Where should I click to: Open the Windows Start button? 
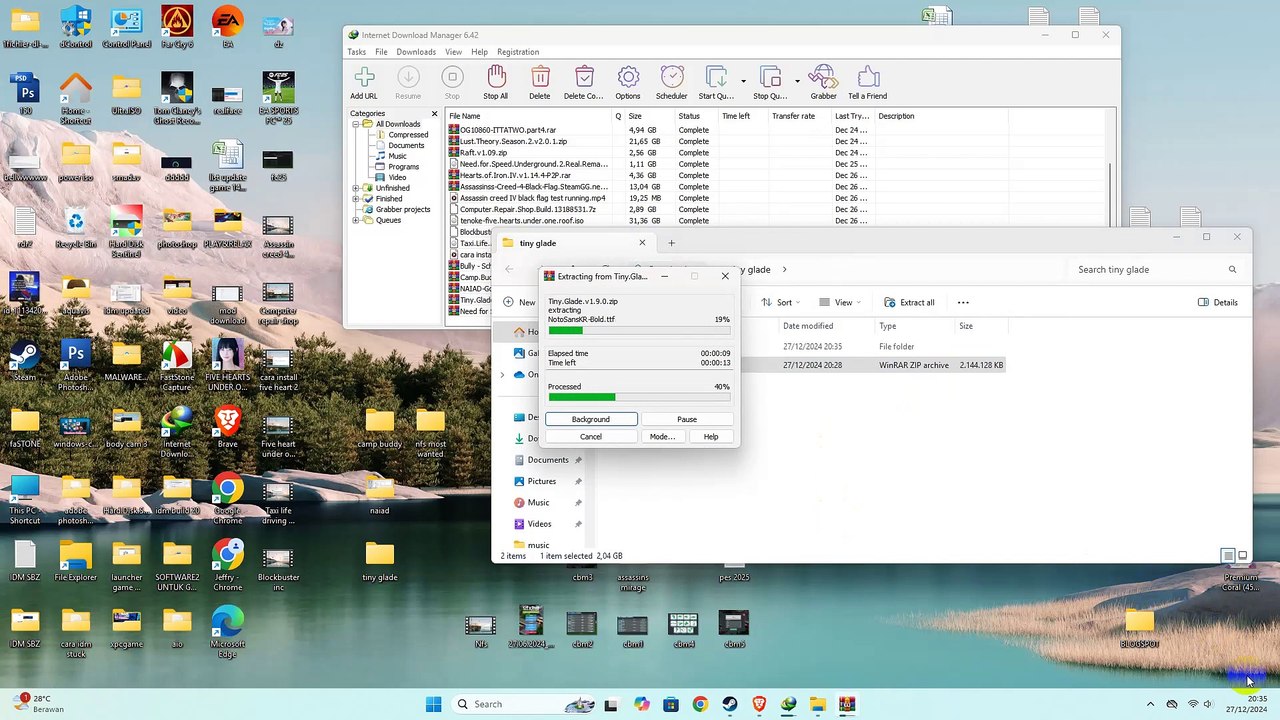[x=433, y=704]
